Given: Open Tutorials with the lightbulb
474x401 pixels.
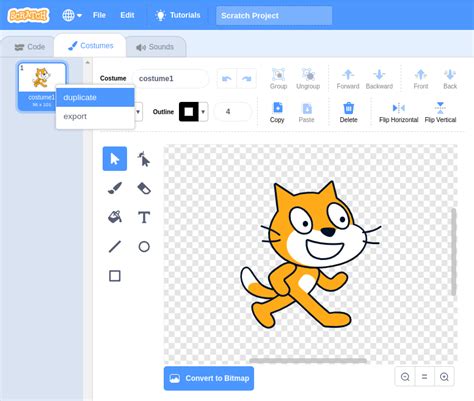Looking at the screenshot, I should point(178,15).
